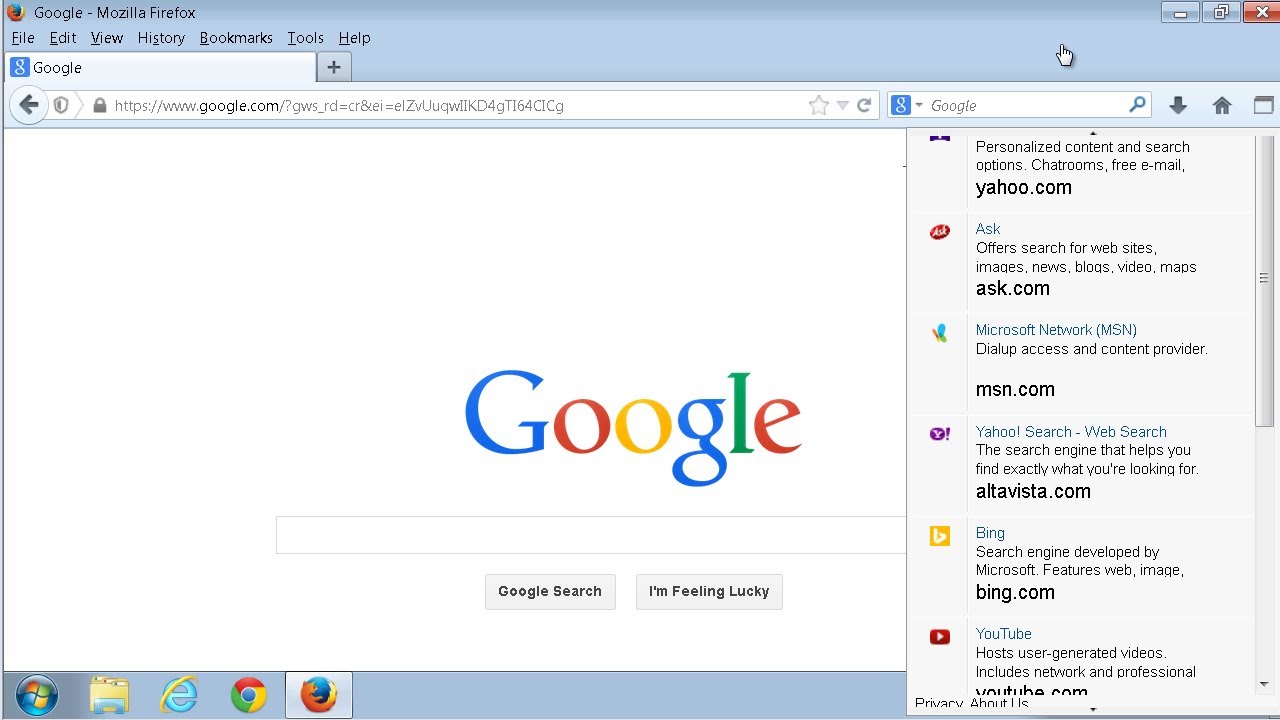Go to the Home page icon
Viewport: 1280px width, 720px height.
(1222, 105)
